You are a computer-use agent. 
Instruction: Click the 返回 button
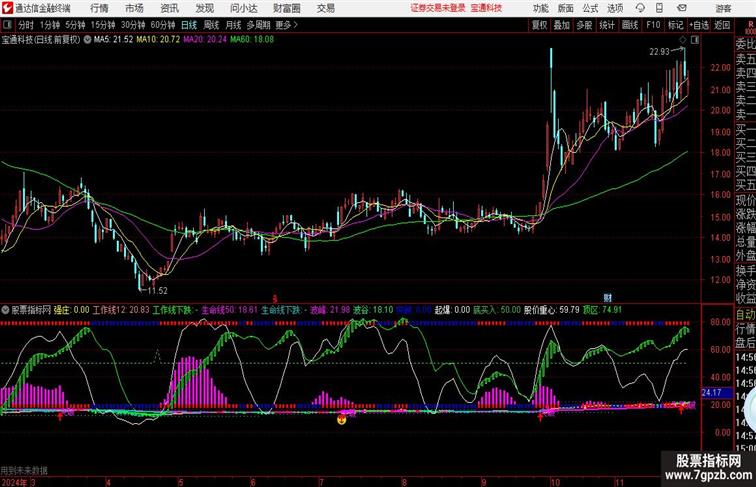point(722,25)
